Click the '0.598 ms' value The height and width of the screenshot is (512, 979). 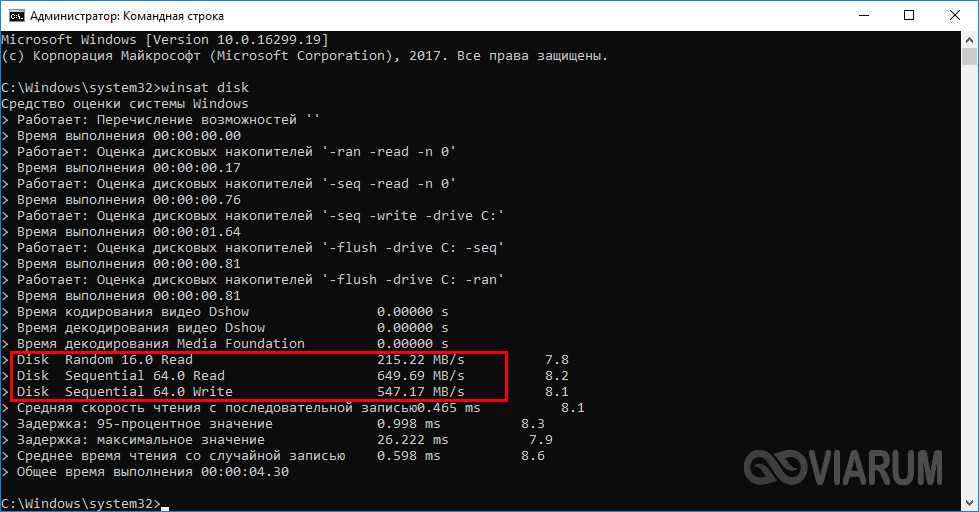pos(409,456)
